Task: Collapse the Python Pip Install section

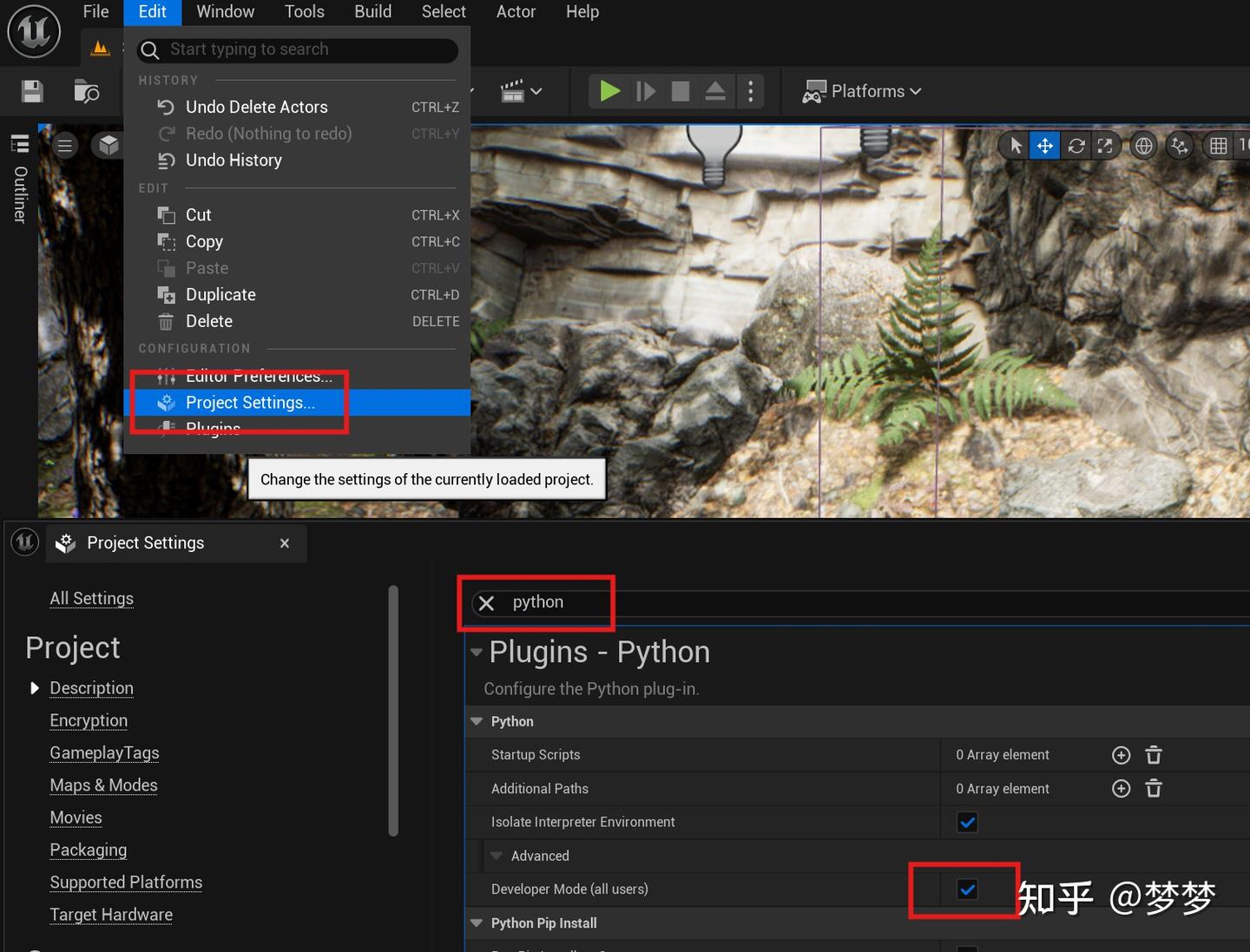Action: pos(476,923)
